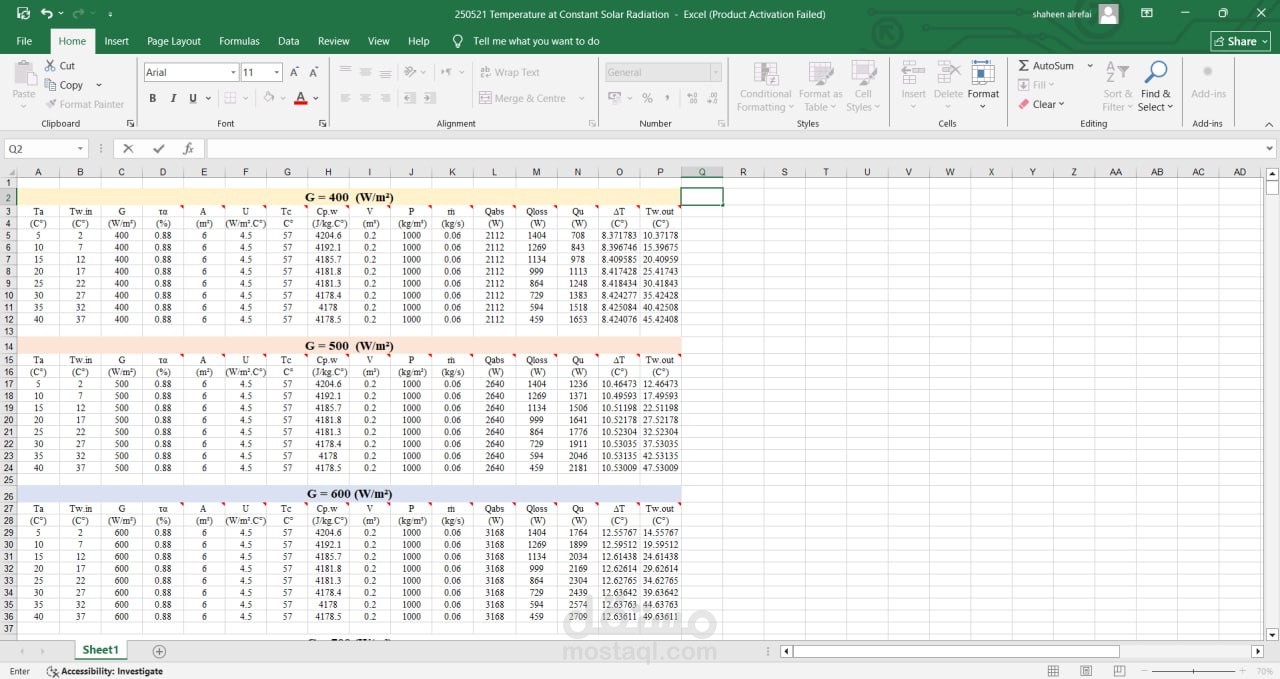Toggle bold formatting
The image size is (1280, 679).
[x=153, y=98]
